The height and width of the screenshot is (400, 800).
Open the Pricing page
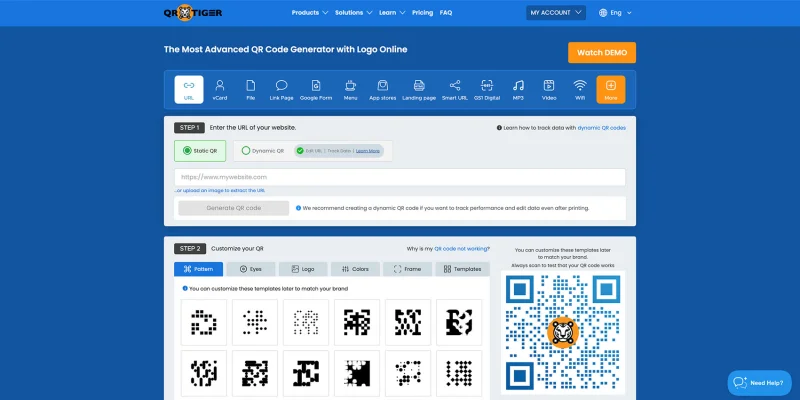click(422, 13)
